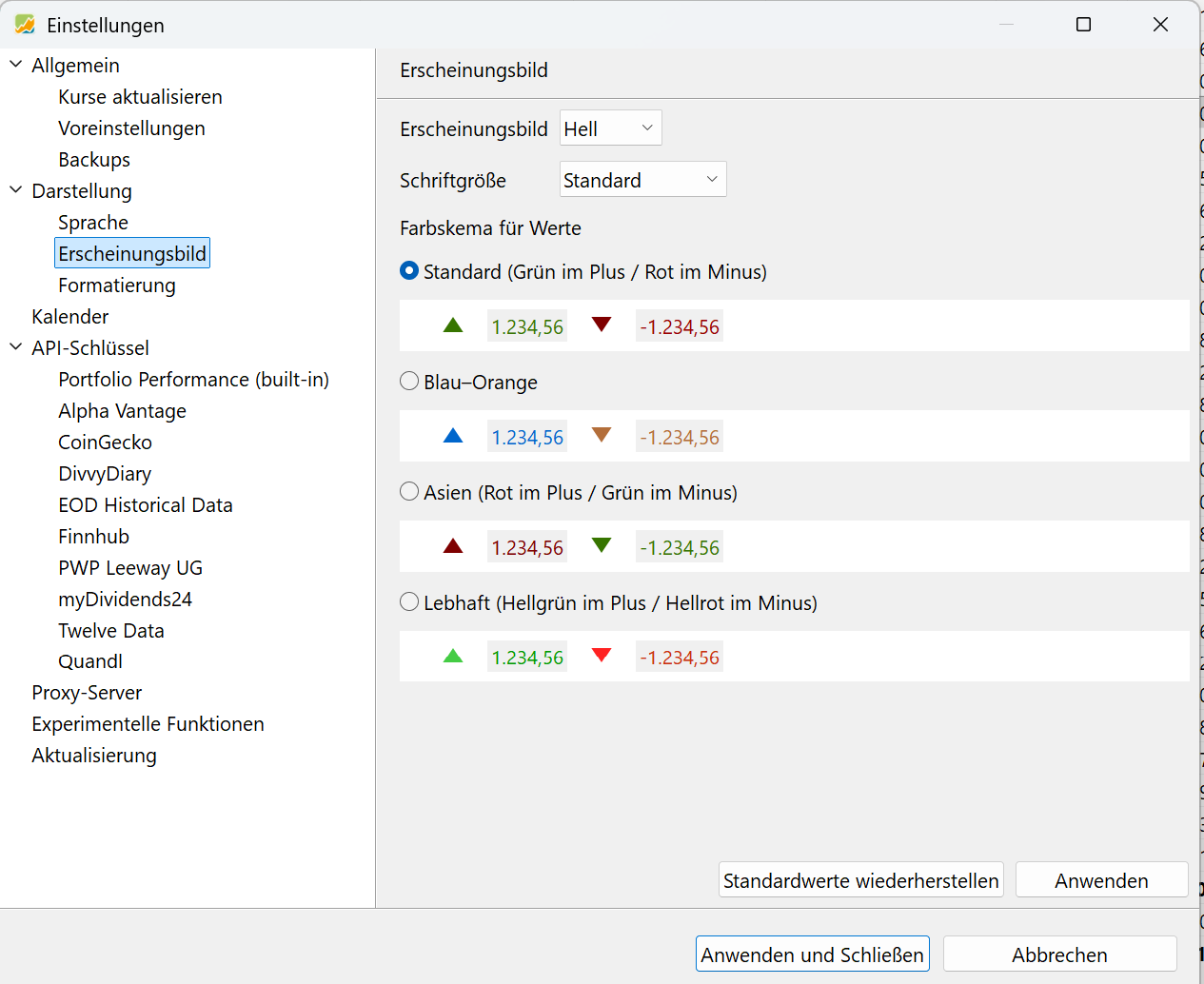Viewport: 1204px width, 984px height.
Task: Click the dark red down triangle in Standard scheme
Action: click(x=602, y=325)
